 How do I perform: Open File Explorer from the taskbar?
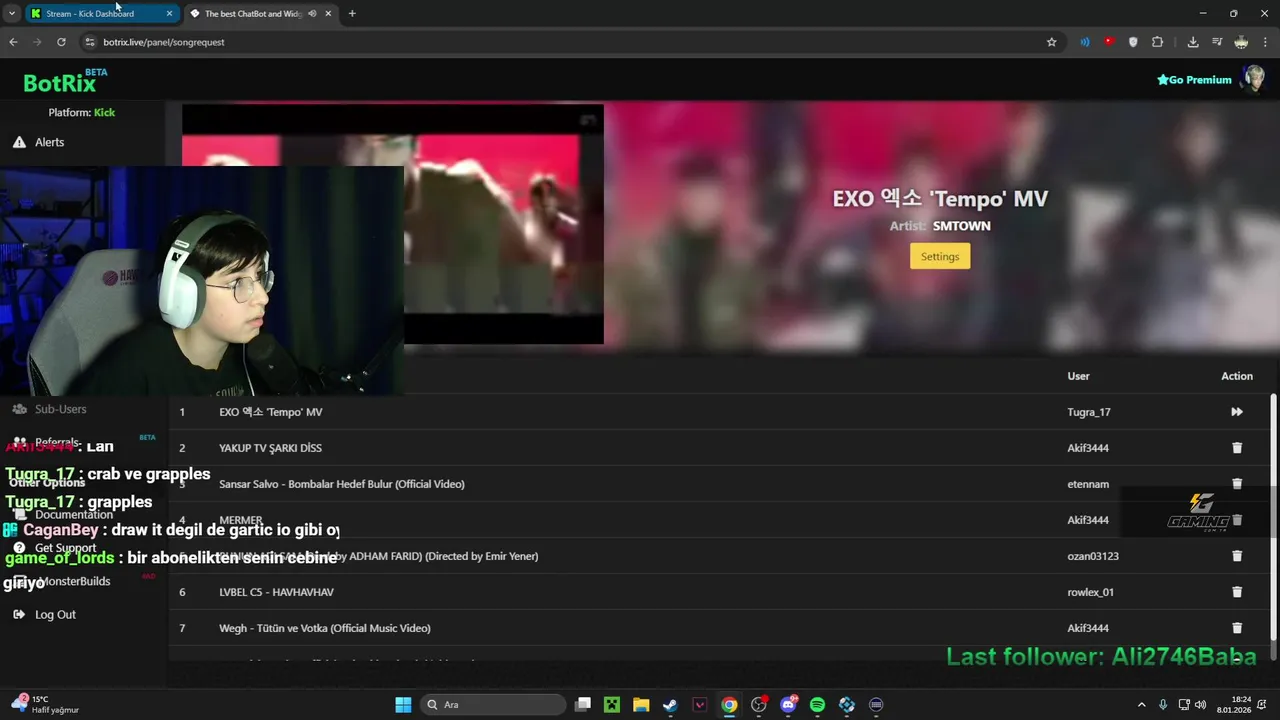tap(641, 705)
